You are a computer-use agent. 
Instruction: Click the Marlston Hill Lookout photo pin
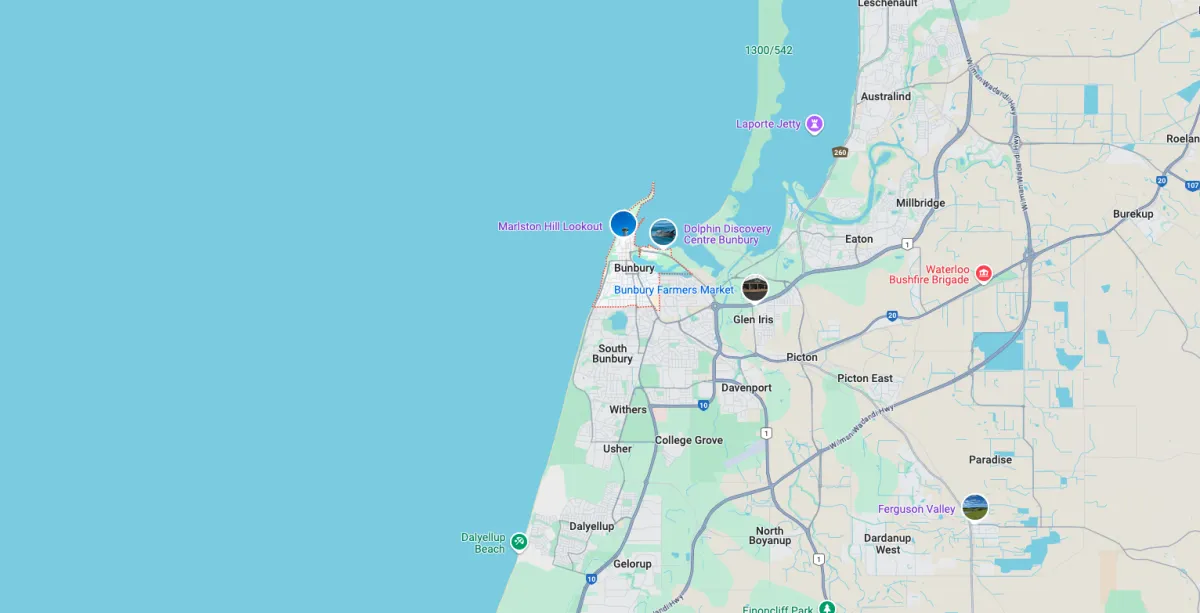(x=623, y=224)
